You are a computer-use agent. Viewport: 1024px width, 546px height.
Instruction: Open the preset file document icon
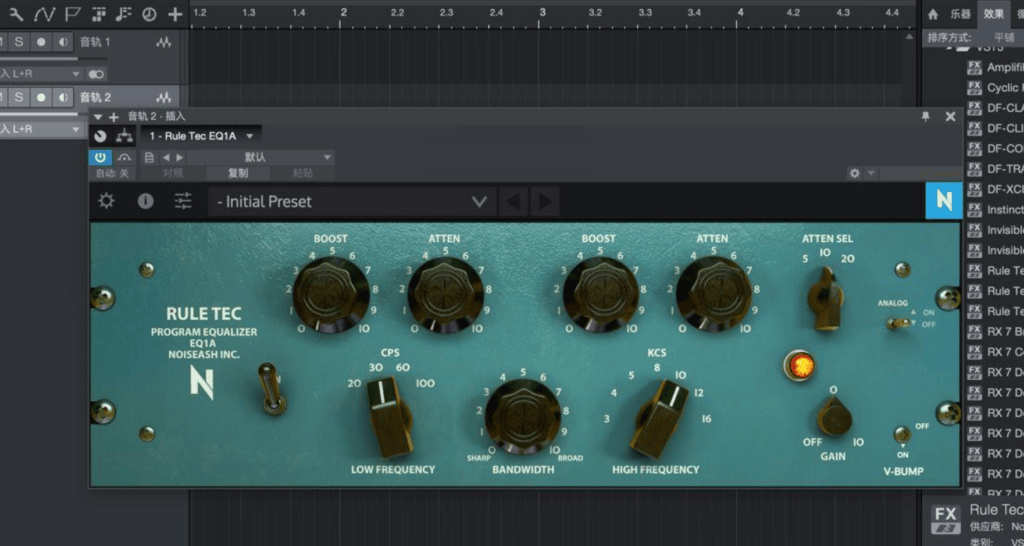(x=149, y=157)
